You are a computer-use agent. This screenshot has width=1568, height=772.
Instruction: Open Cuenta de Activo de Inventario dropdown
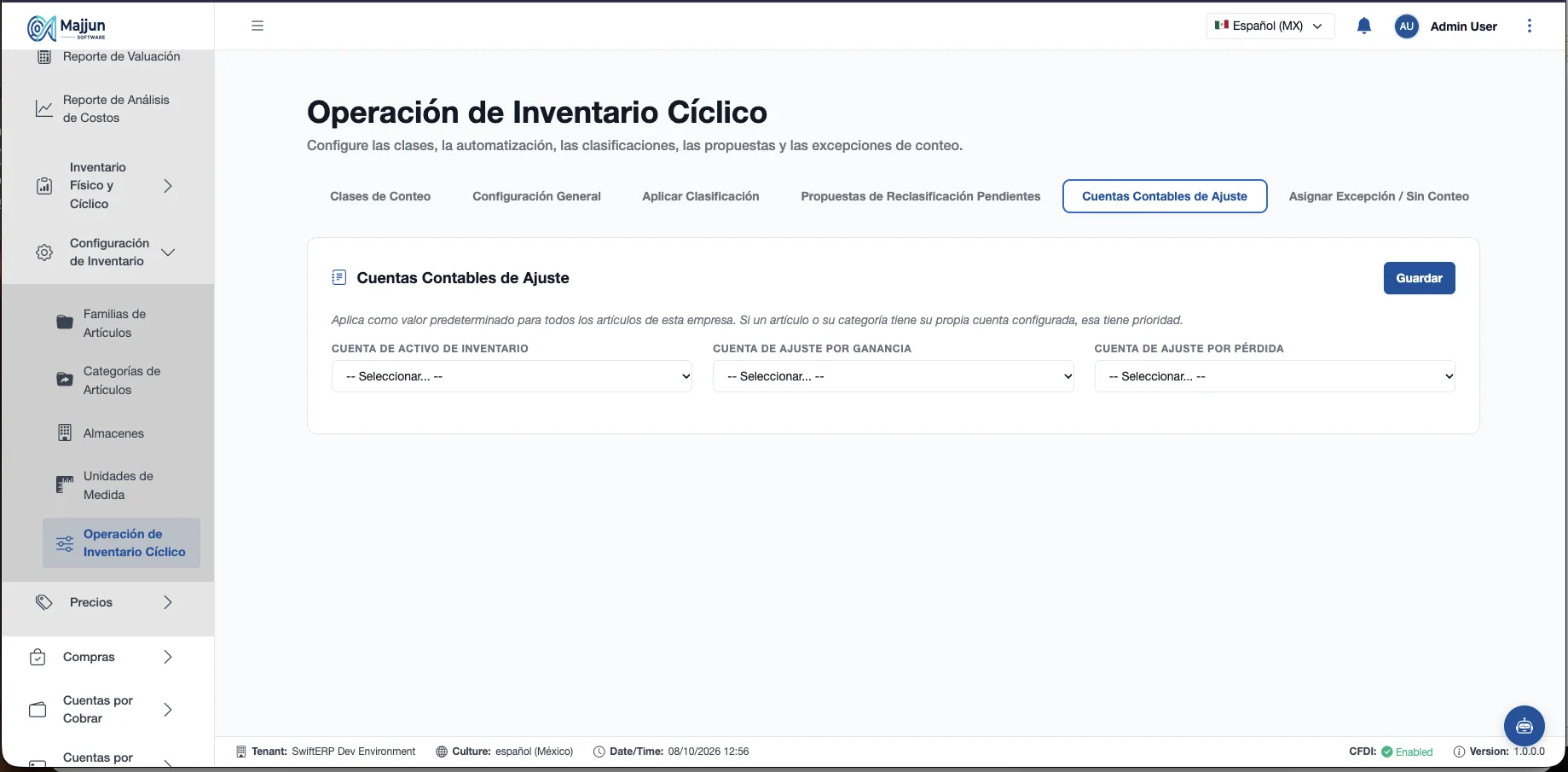click(512, 376)
